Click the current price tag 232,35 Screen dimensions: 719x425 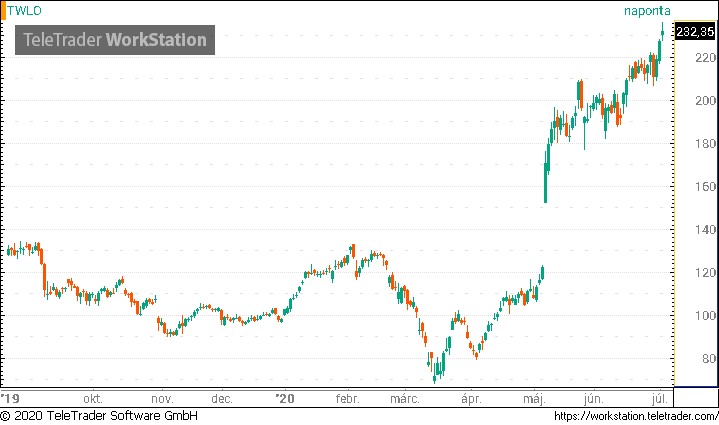(695, 32)
